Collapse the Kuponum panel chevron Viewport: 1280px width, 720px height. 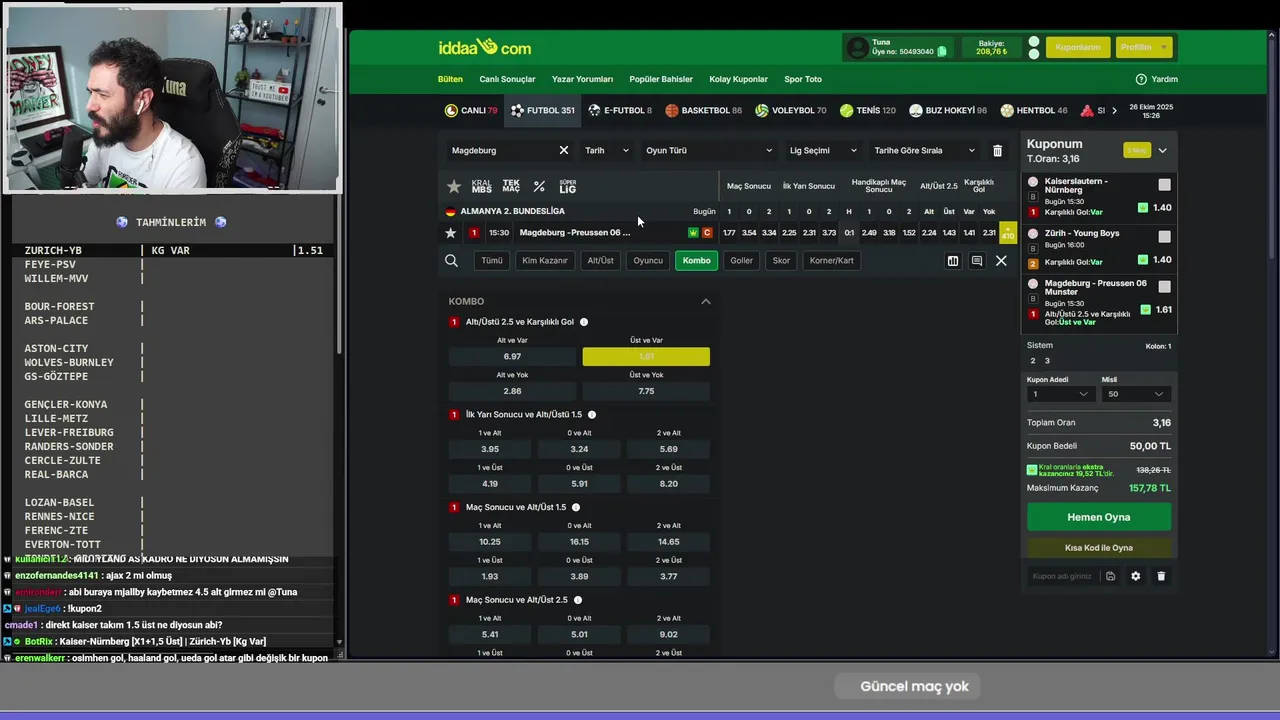1162,150
